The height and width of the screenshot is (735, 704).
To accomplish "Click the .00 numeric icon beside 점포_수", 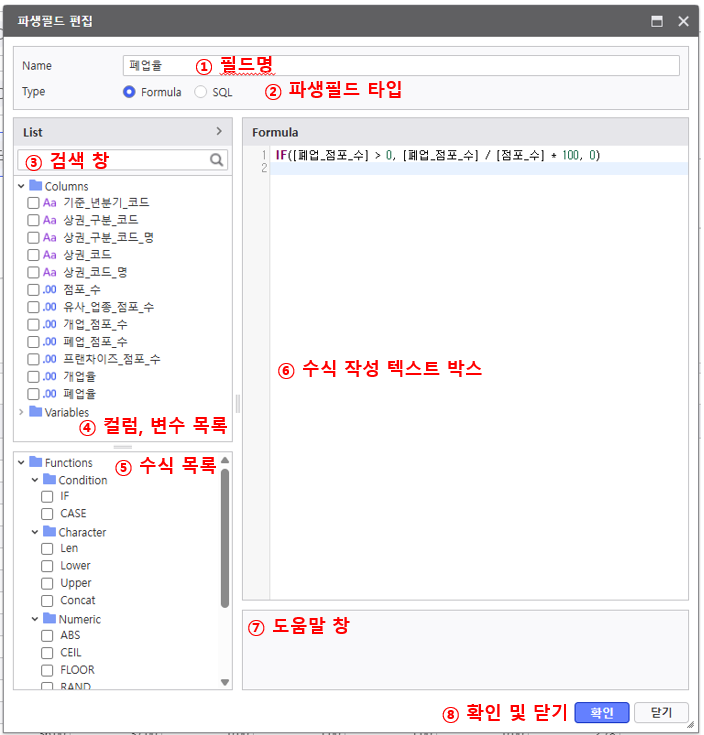I will [x=50, y=289].
